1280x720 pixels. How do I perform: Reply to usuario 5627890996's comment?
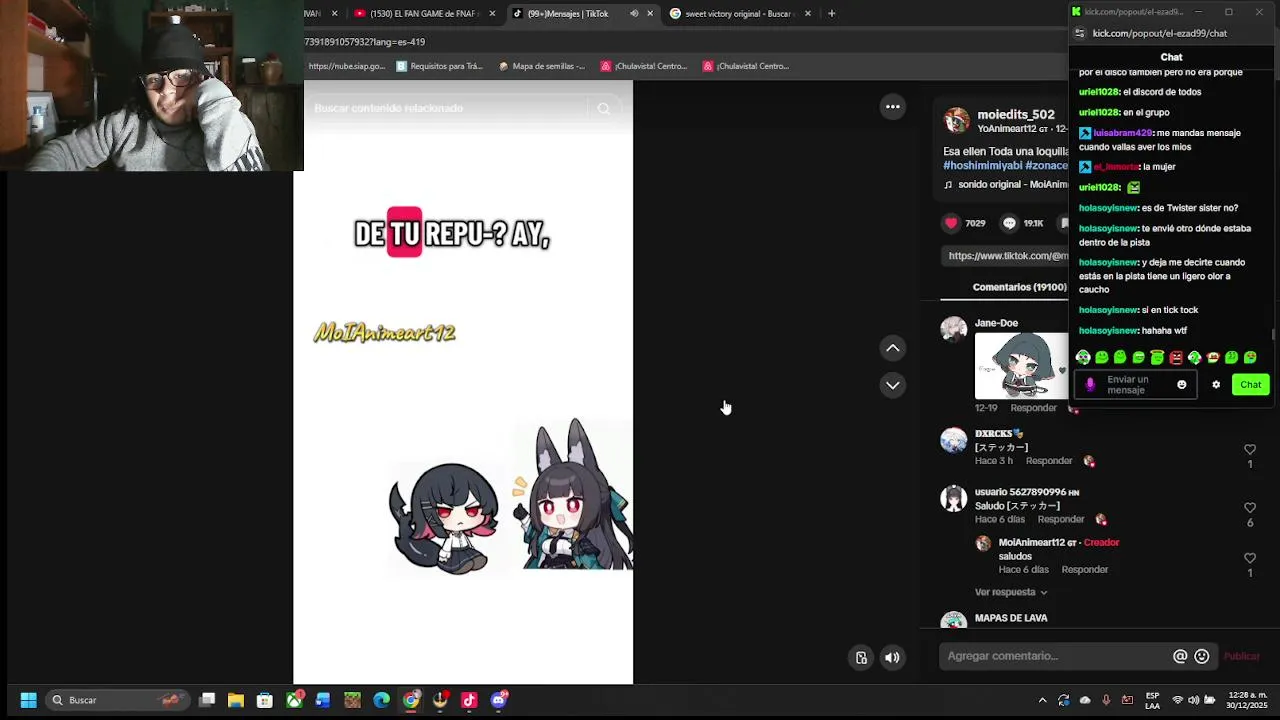1061,520
